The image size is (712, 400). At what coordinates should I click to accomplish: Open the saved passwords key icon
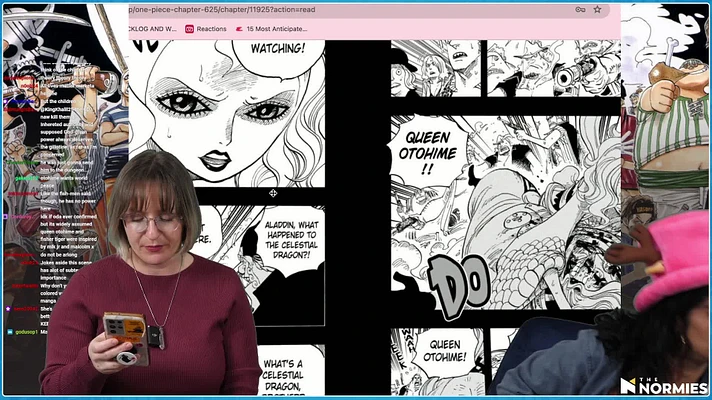click(580, 10)
